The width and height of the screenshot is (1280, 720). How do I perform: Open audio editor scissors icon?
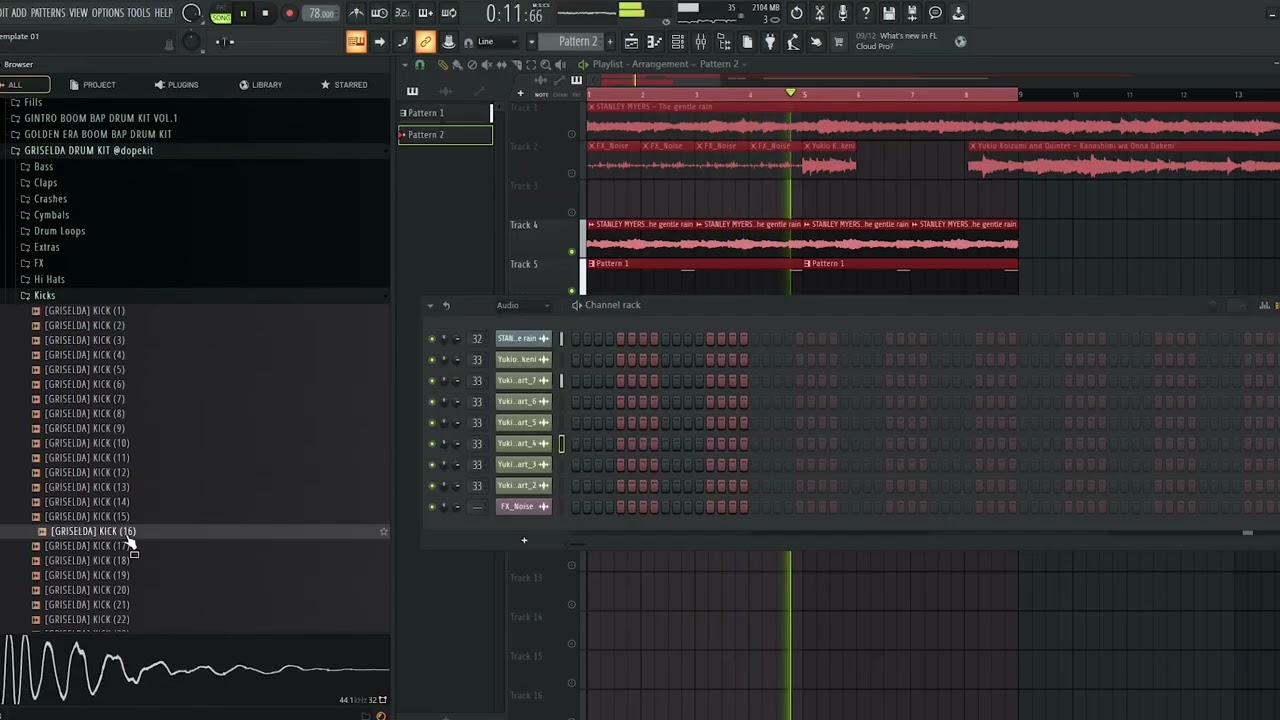coord(820,13)
